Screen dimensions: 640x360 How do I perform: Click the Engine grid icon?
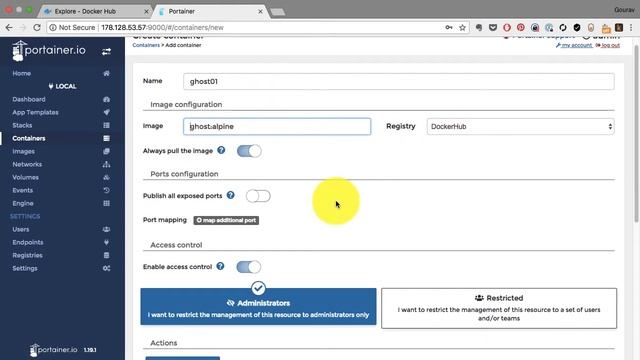tap(106, 203)
